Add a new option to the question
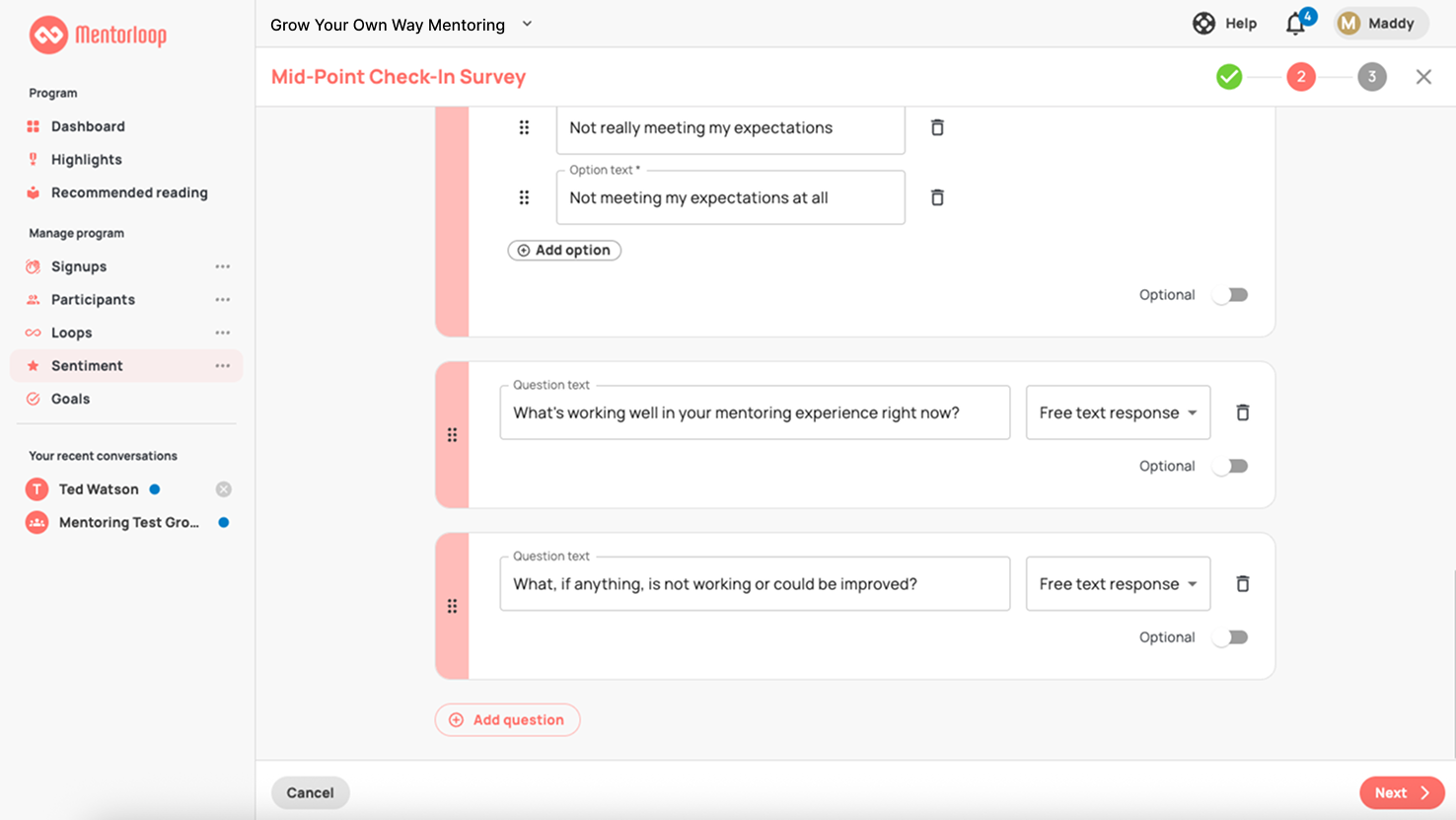Image resolution: width=1456 pixels, height=820 pixels. click(564, 251)
